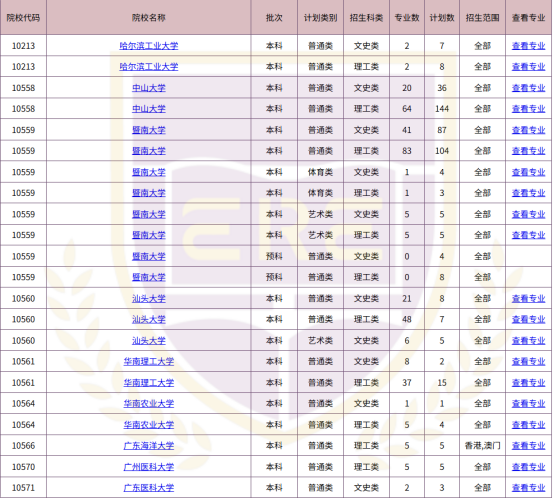The image size is (554, 498).
Task: Select the 香港,澳门 enrollment scope cell
Action: click(x=482, y=446)
